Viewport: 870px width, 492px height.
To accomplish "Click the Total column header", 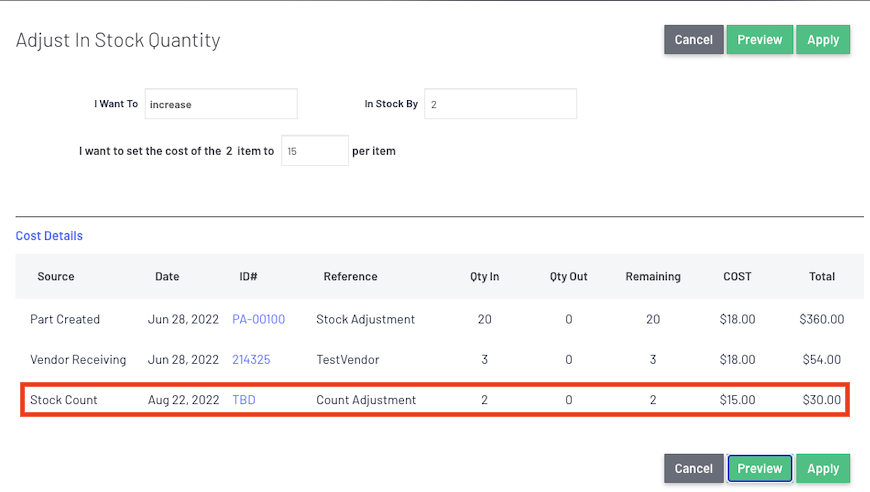I will point(822,276).
